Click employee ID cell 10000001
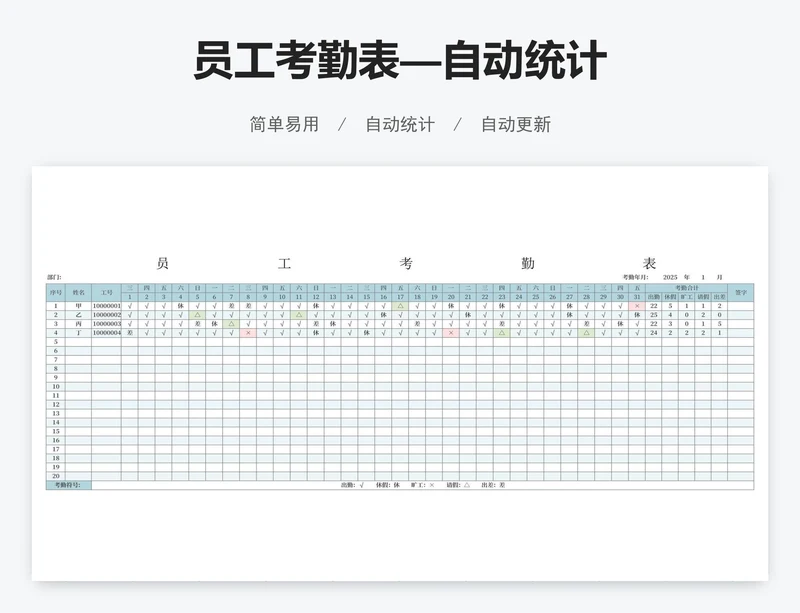This screenshot has width=800, height=613. [107, 306]
